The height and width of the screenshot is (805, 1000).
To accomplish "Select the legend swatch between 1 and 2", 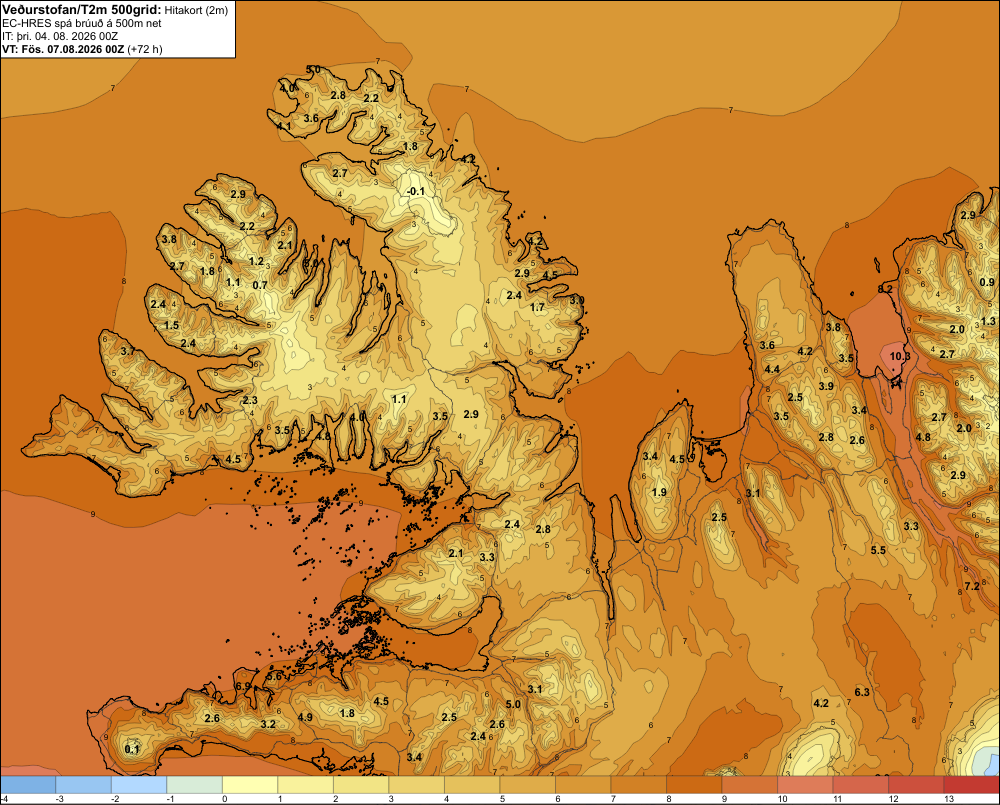I will tap(305, 785).
